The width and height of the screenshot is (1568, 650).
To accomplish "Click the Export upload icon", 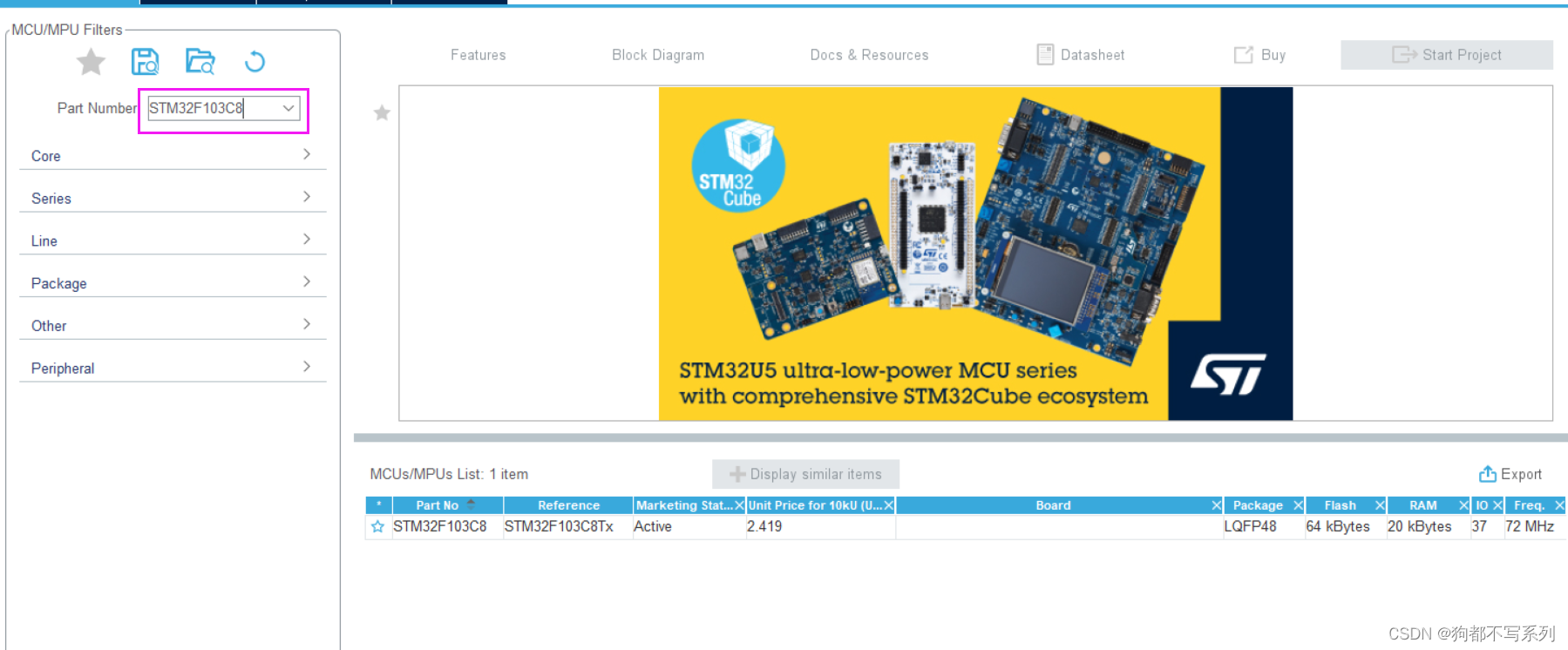I will [1487, 474].
